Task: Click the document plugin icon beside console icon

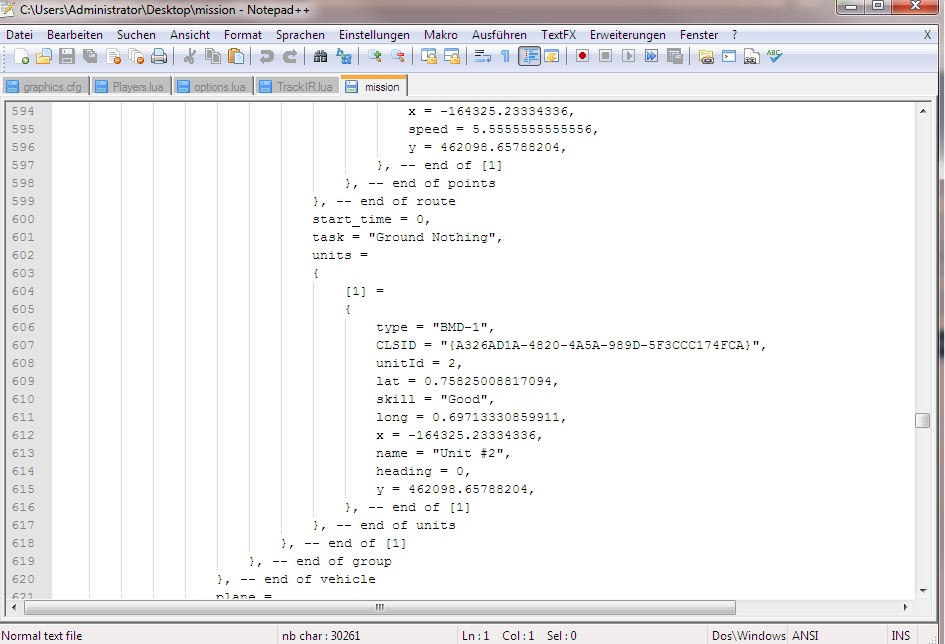Action: coord(751,57)
